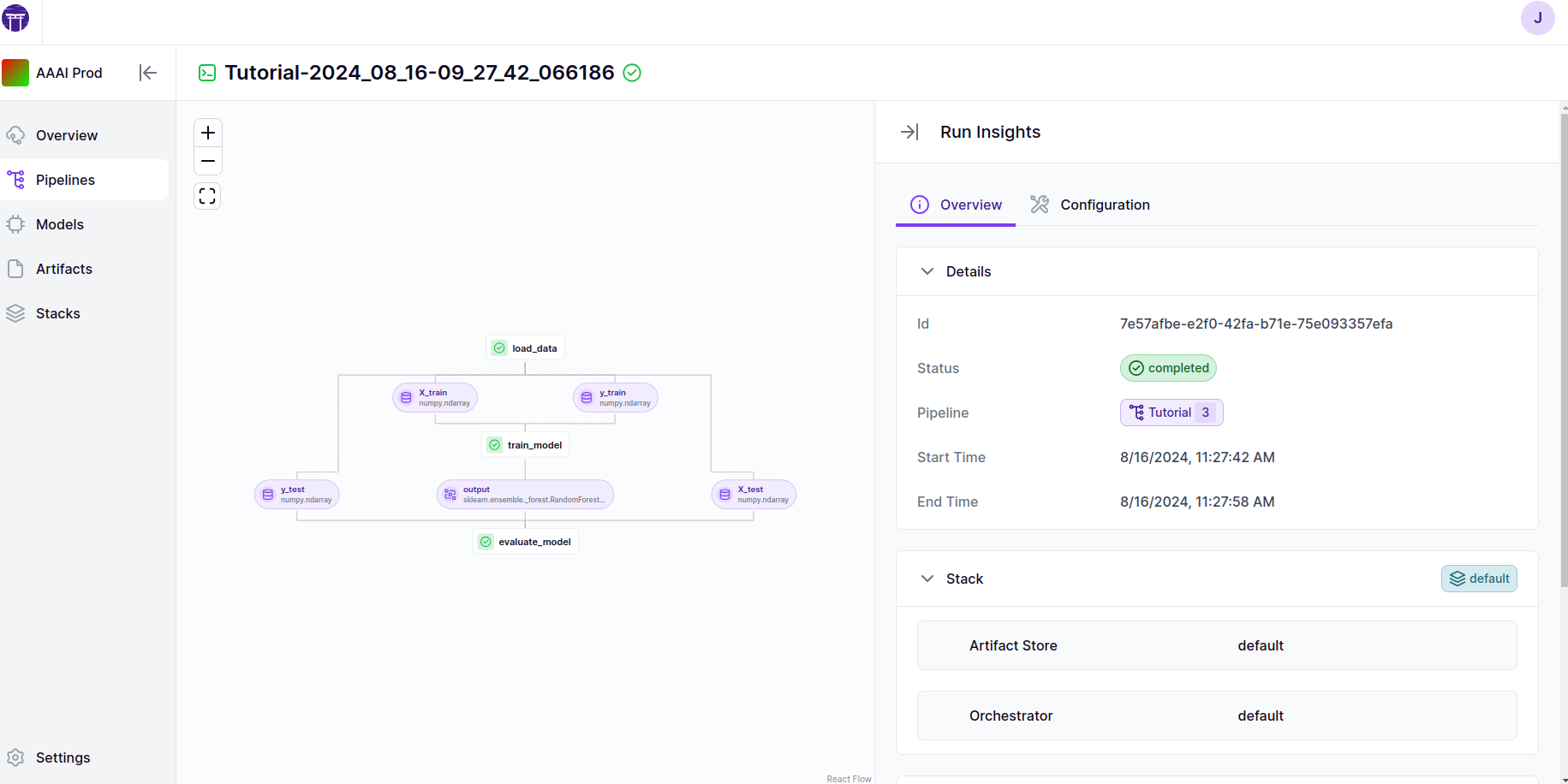
Task: Zoom out of the pipeline graph
Action: [207, 161]
